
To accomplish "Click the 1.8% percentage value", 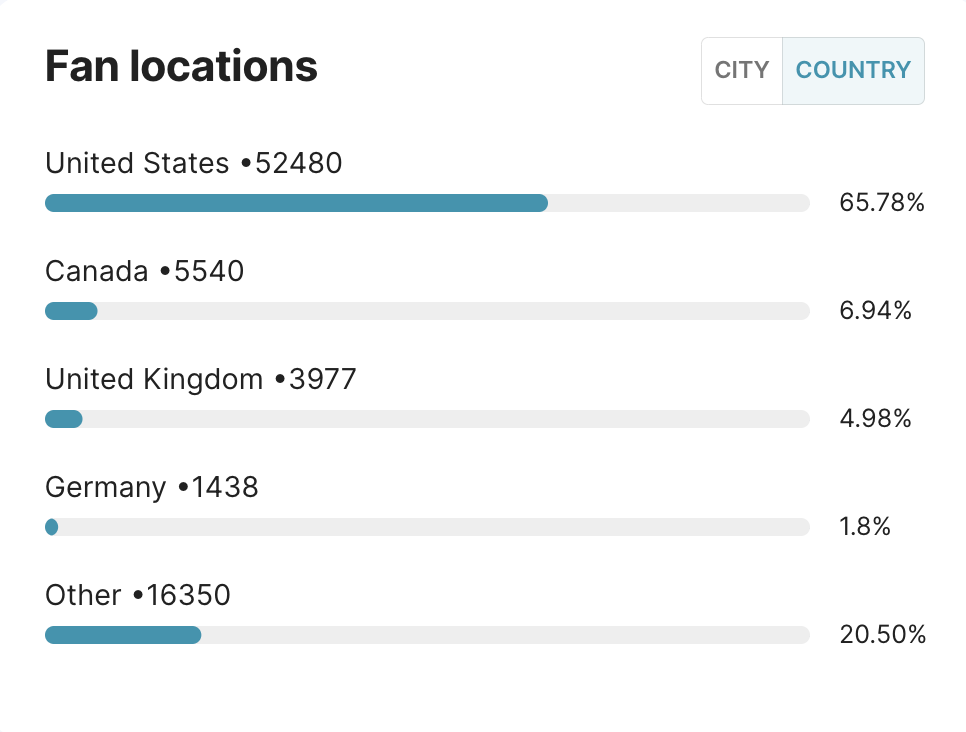I will [865, 527].
